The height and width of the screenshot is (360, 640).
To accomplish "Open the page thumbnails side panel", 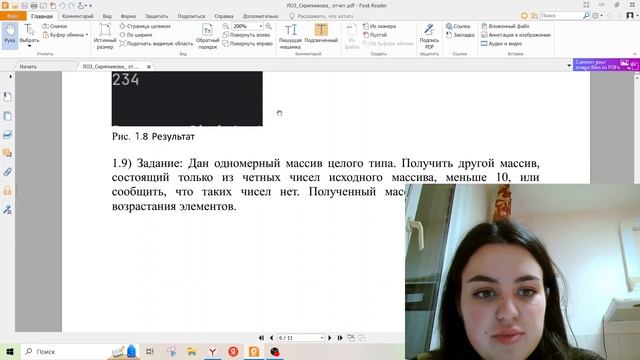I will click(x=7, y=116).
